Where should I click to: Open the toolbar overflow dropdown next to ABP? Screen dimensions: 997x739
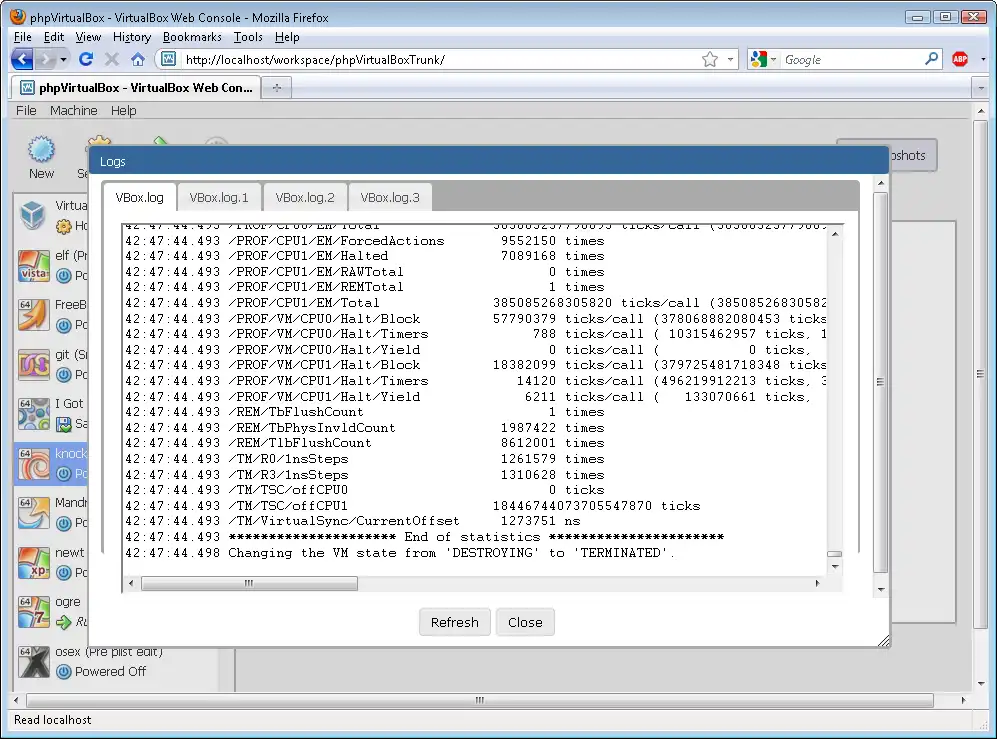coord(983,60)
